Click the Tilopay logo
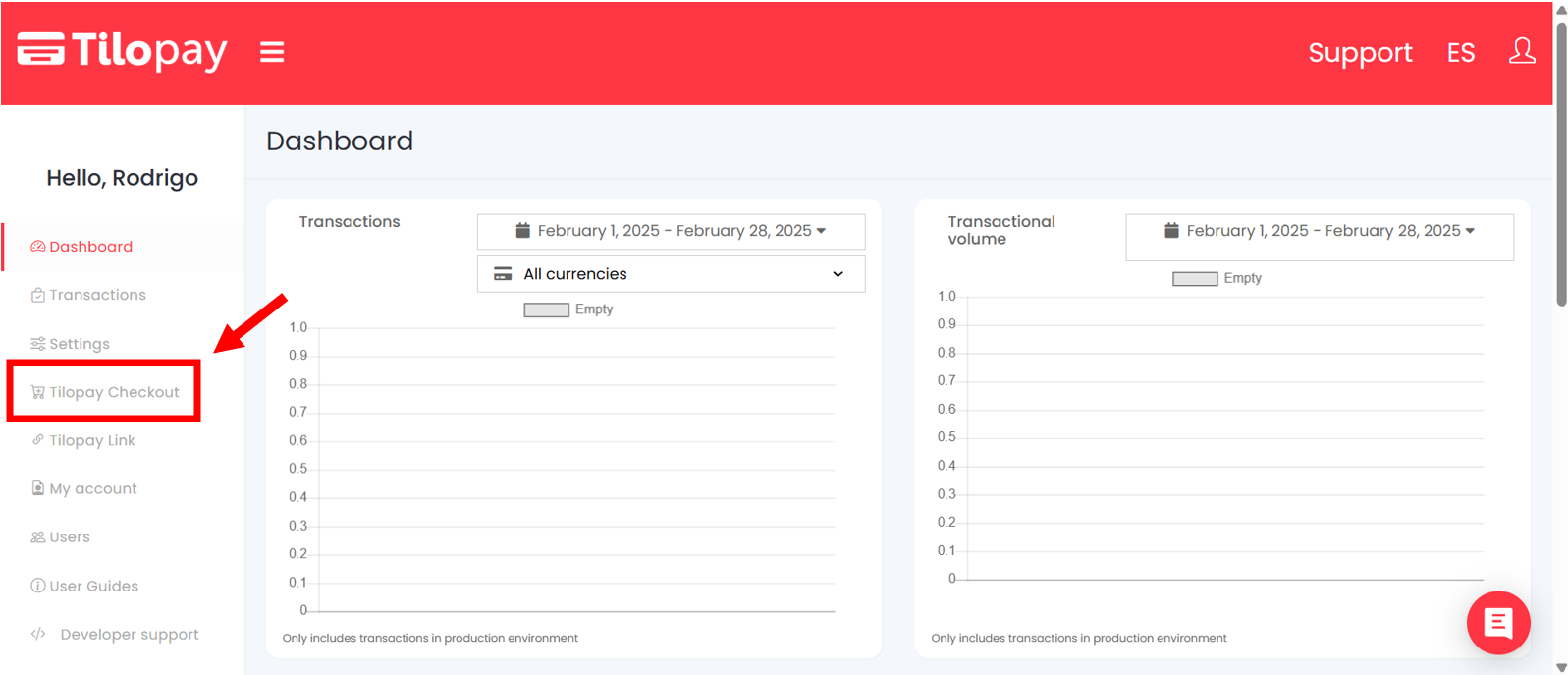 click(x=123, y=50)
